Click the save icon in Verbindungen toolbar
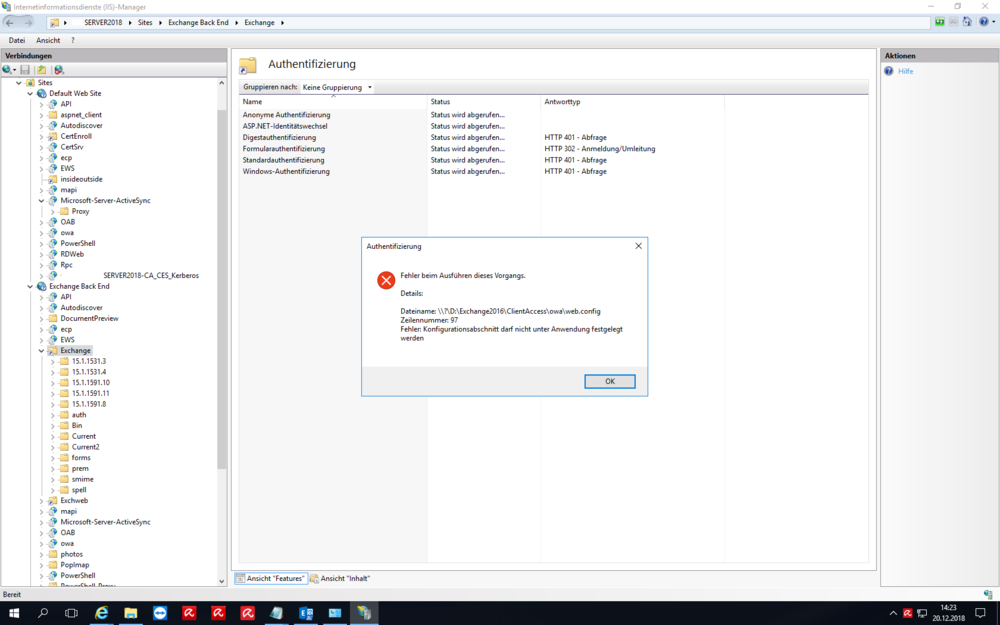Screen dimensions: 1000x625 click(x=25, y=70)
